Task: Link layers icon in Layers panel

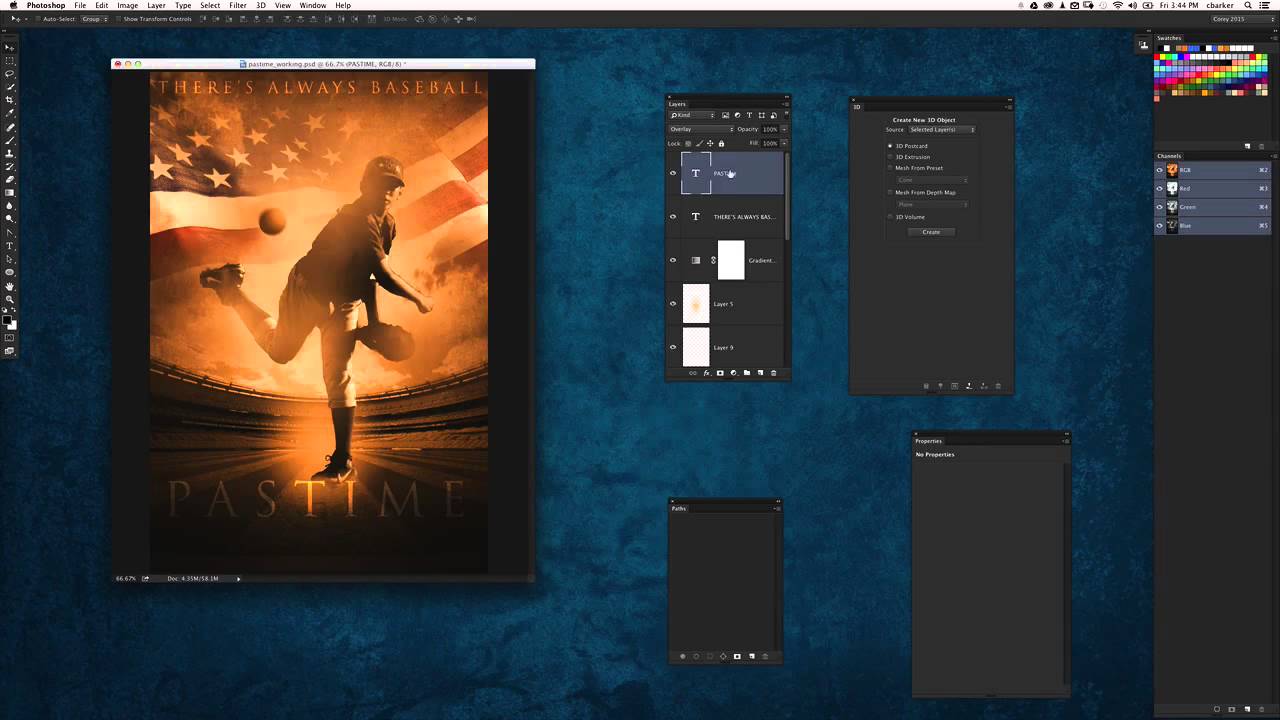Action: tap(693, 373)
